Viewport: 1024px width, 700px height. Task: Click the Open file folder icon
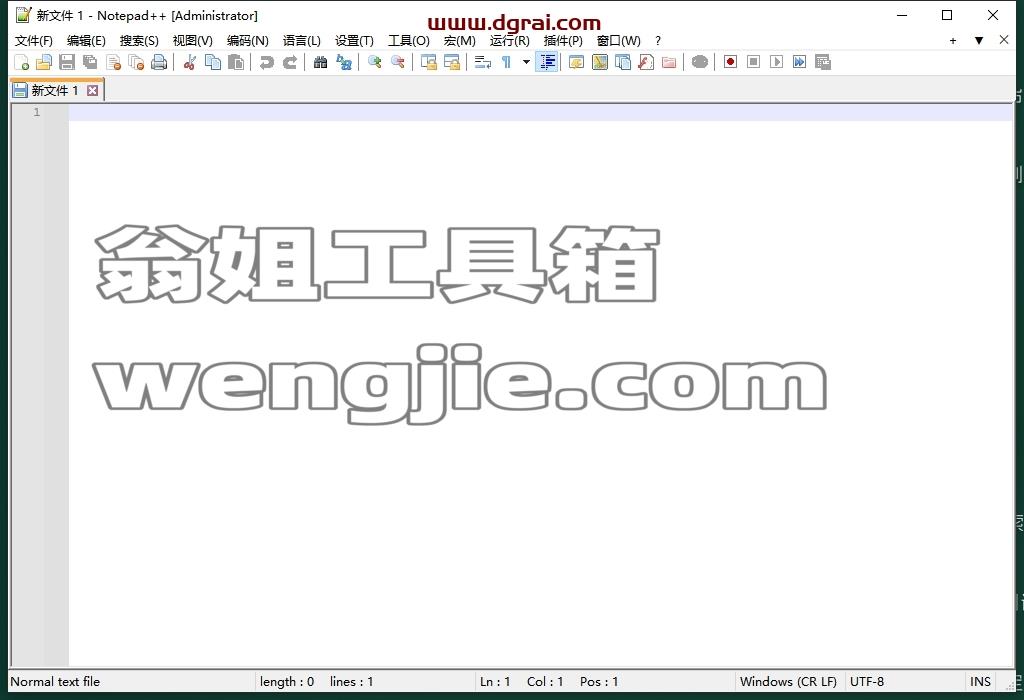(44, 62)
